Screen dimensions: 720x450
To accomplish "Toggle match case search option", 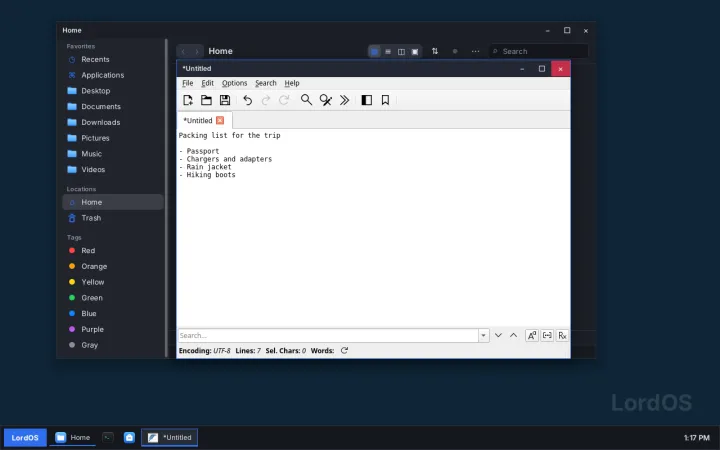I will (532, 336).
